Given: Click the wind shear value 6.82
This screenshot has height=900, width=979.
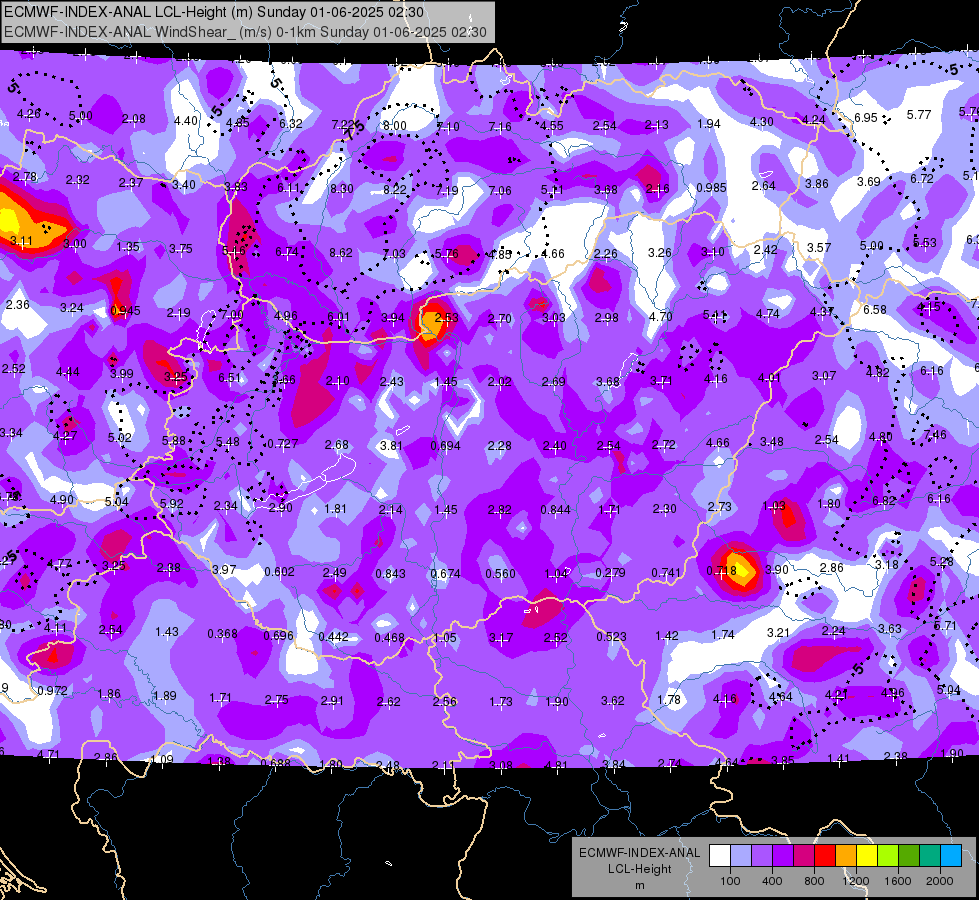Looking at the screenshot, I should pos(884,500).
